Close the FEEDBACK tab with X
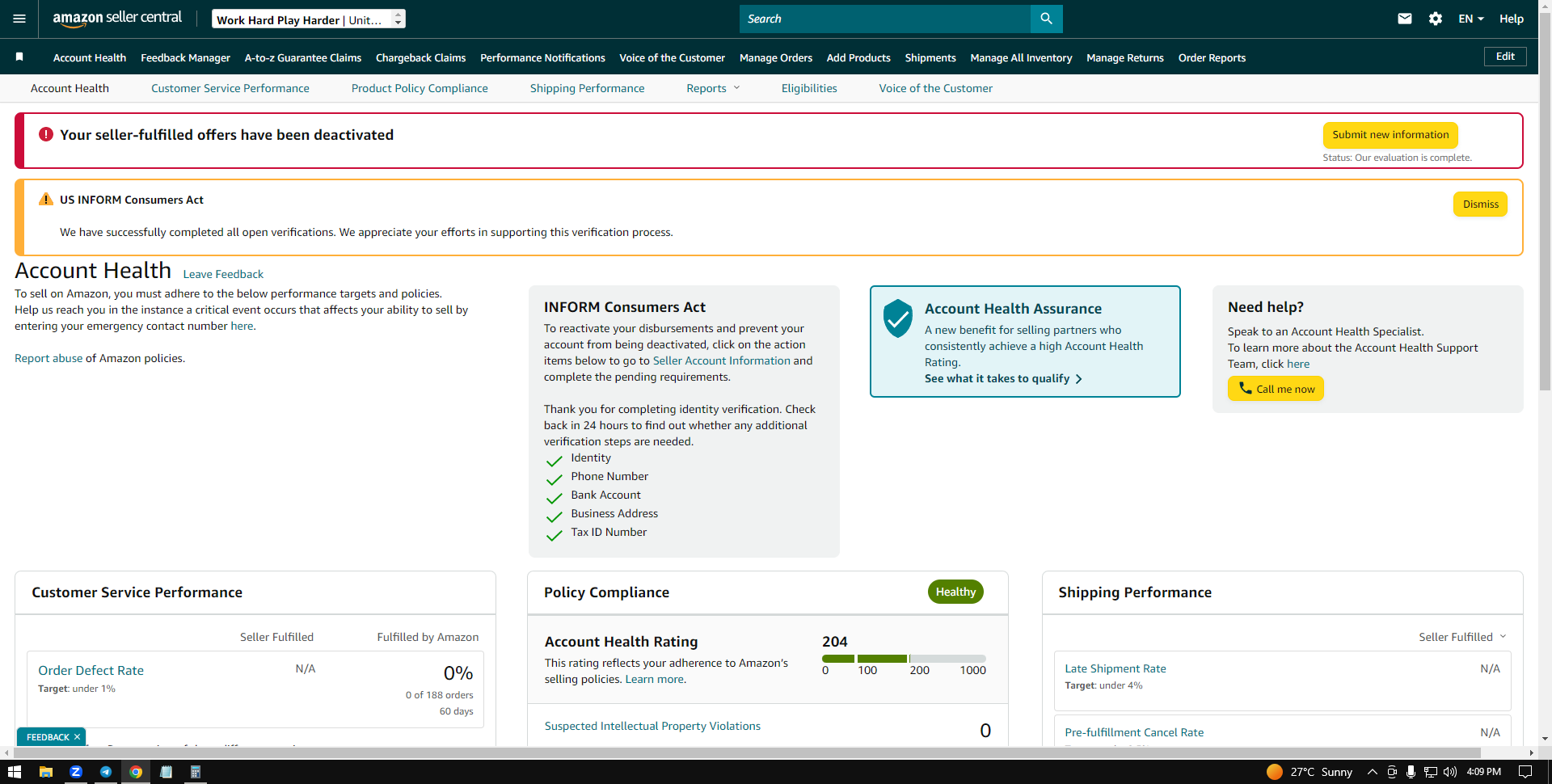The height and width of the screenshot is (784, 1552). pos(77,737)
